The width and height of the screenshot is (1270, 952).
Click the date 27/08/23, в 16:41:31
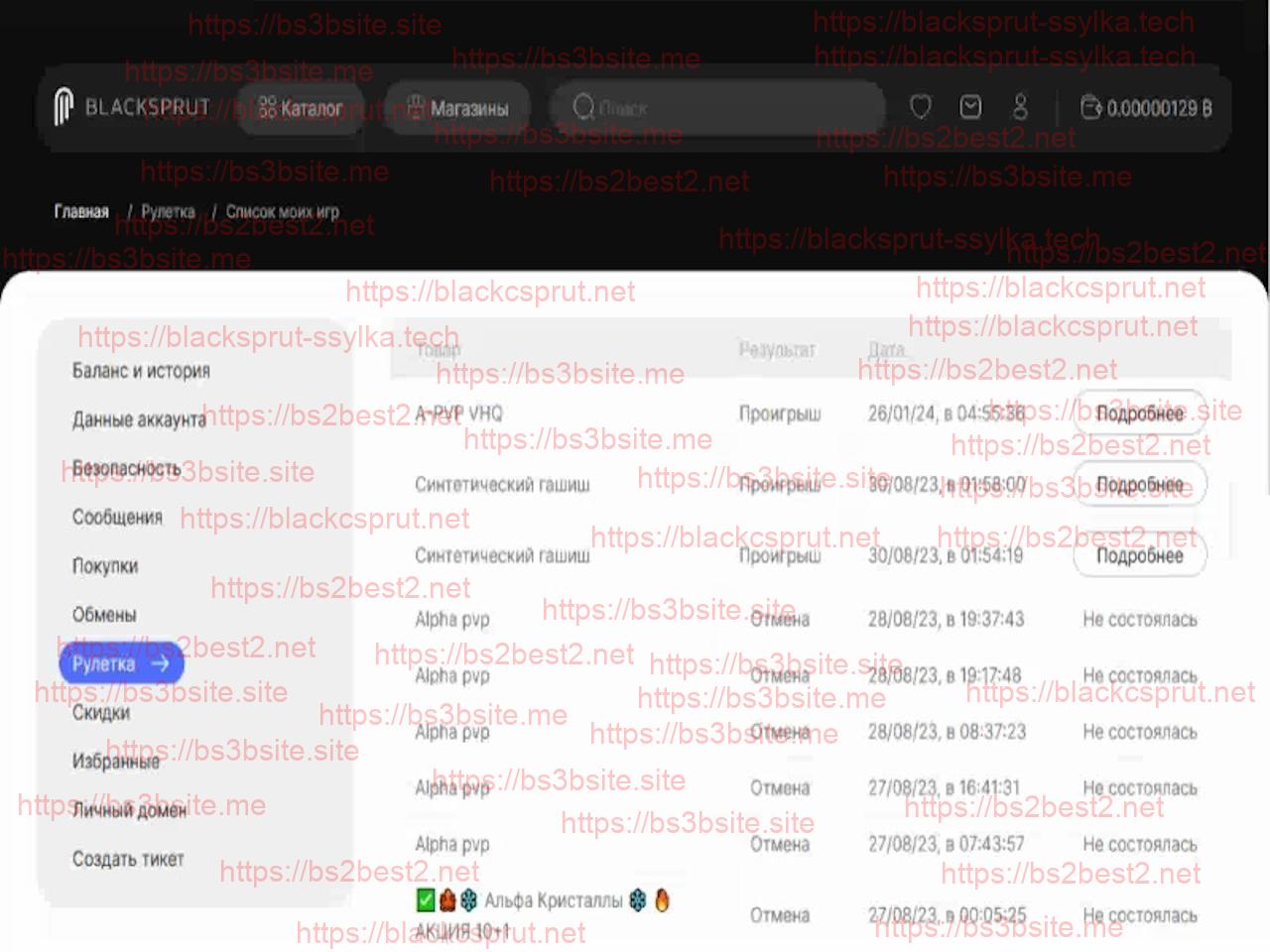click(x=944, y=788)
